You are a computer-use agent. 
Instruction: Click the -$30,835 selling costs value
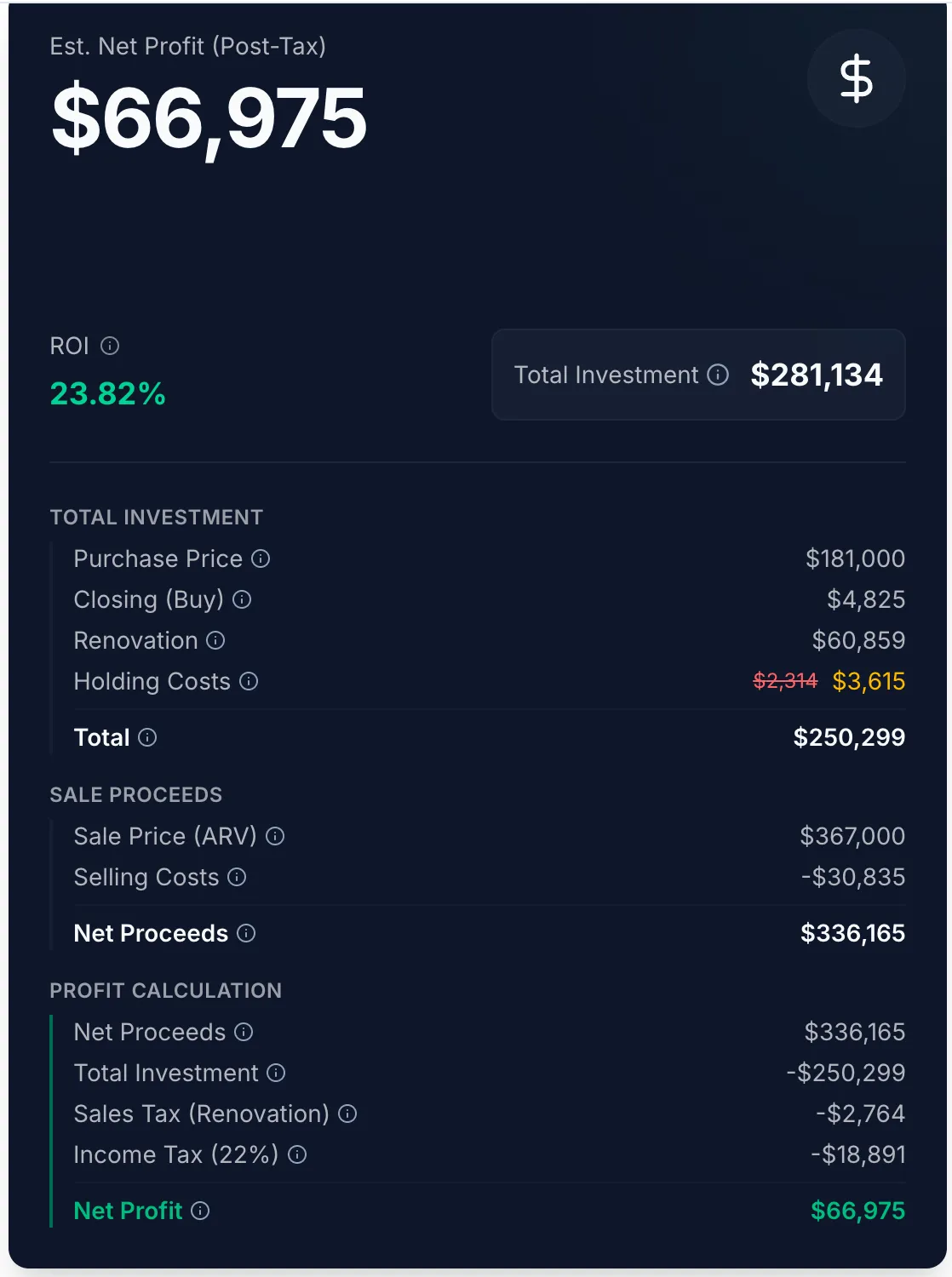click(x=853, y=877)
